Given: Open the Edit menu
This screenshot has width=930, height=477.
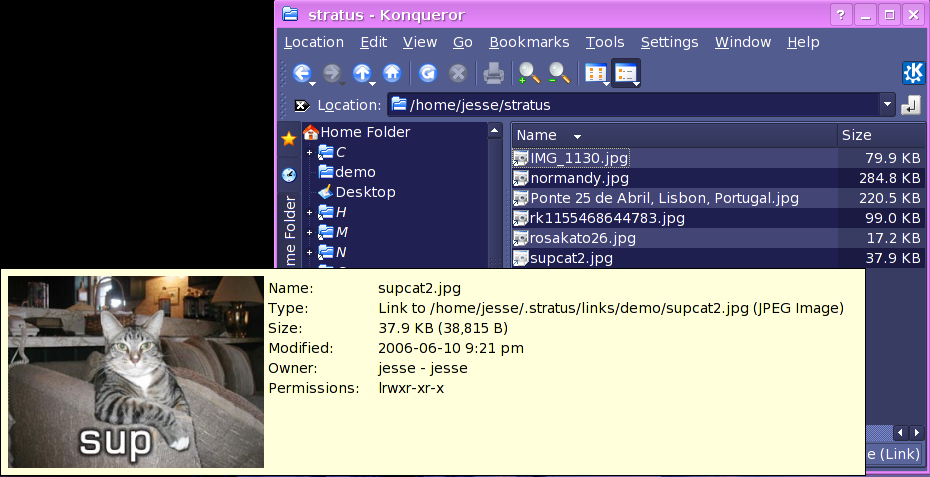Looking at the screenshot, I should click(x=374, y=42).
